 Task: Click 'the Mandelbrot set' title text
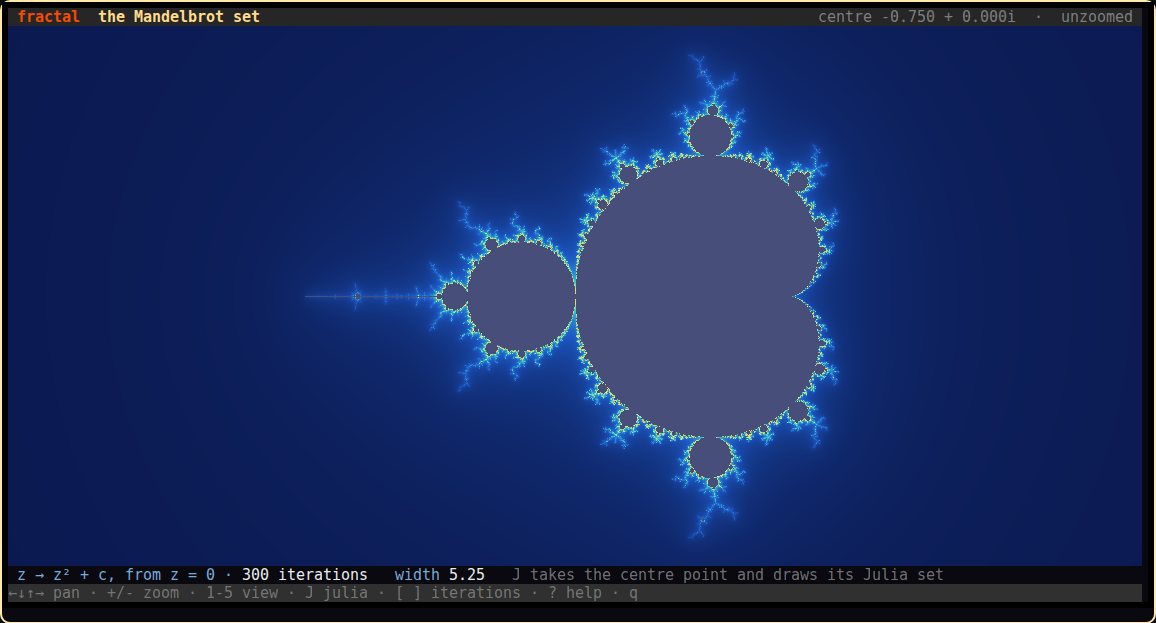click(179, 16)
